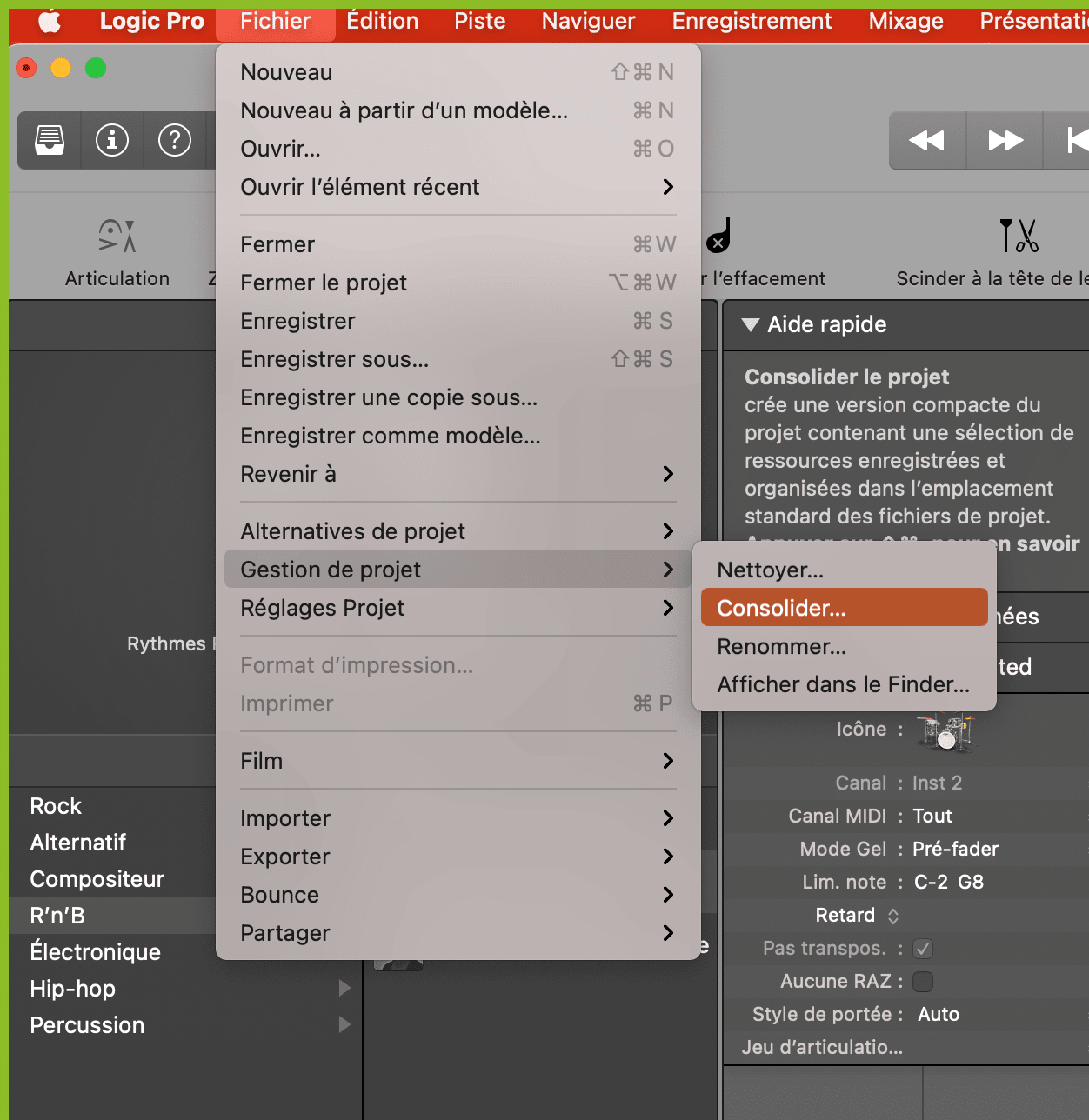The width and height of the screenshot is (1089, 1120).
Task: Expand the Réglages Projet submenu
Action: pos(458,608)
